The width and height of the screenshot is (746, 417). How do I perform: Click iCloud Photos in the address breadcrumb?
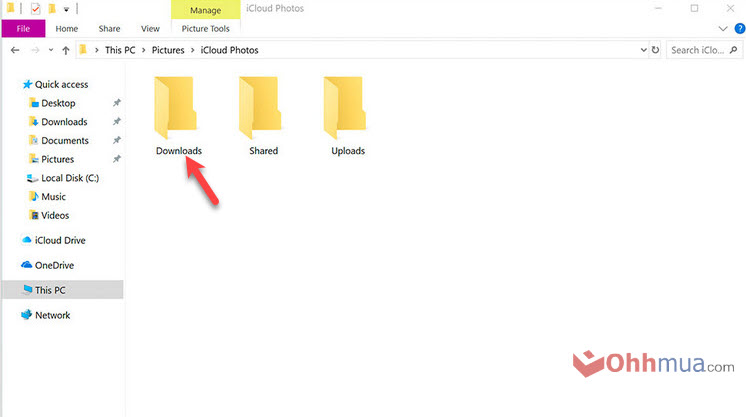[229, 50]
